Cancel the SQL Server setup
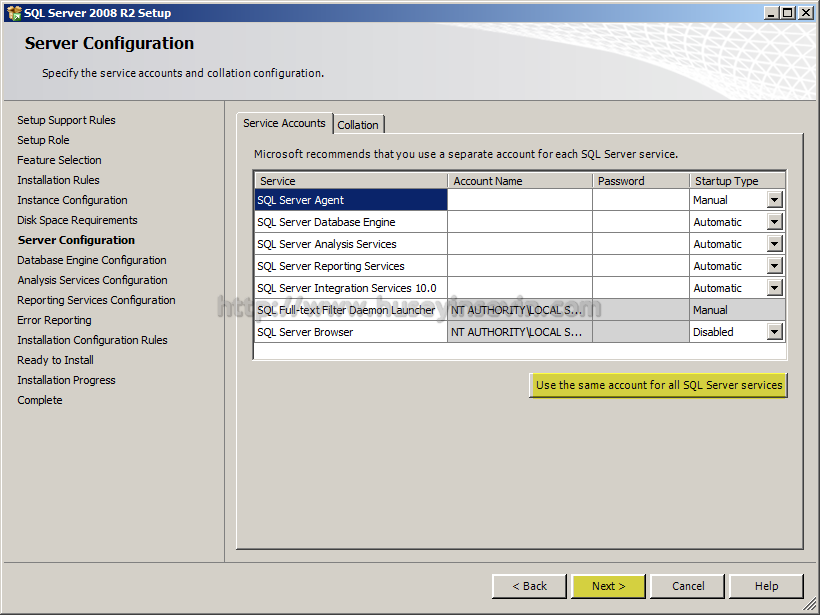 pos(688,586)
